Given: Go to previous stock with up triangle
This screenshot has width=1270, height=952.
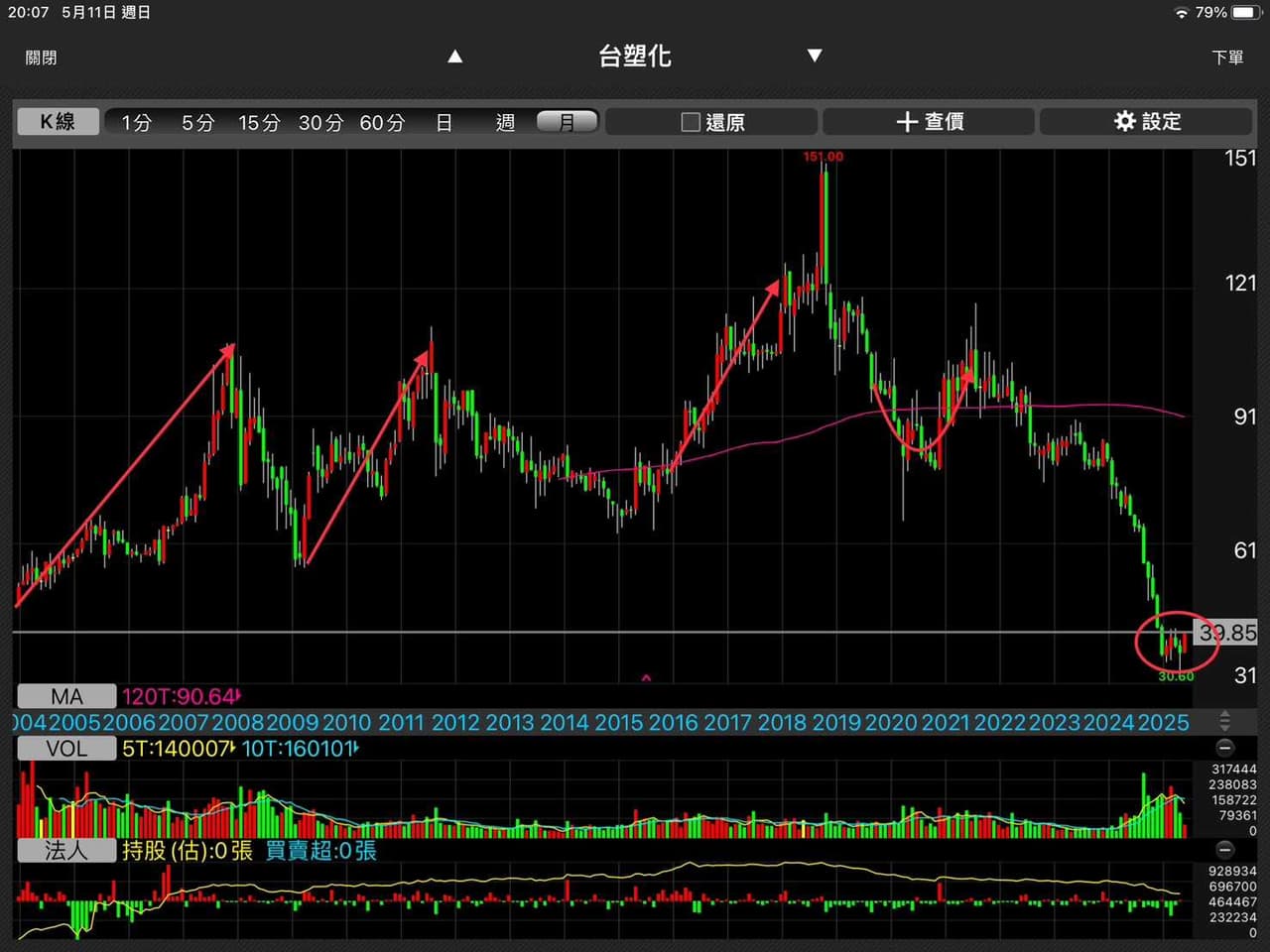Looking at the screenshot, I should point(455,57).
